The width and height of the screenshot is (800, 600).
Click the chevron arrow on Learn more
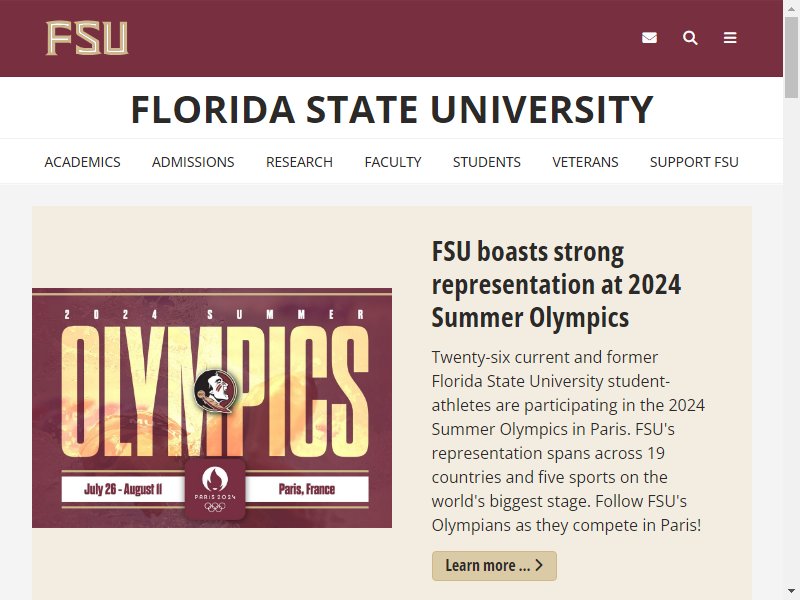[539, 565]
